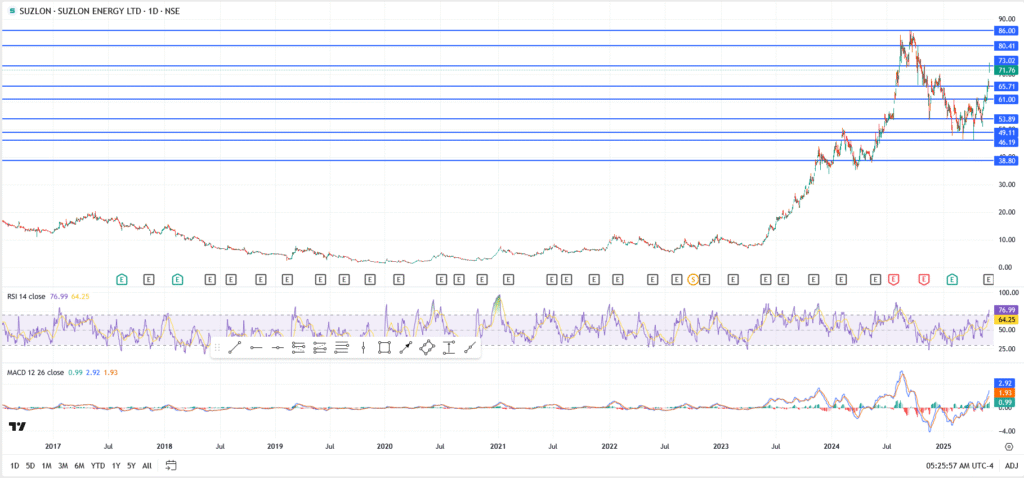Select the Vertical Line drawing tool
The width and height of the screenshot is (1024, 478).
click(362, 347)
